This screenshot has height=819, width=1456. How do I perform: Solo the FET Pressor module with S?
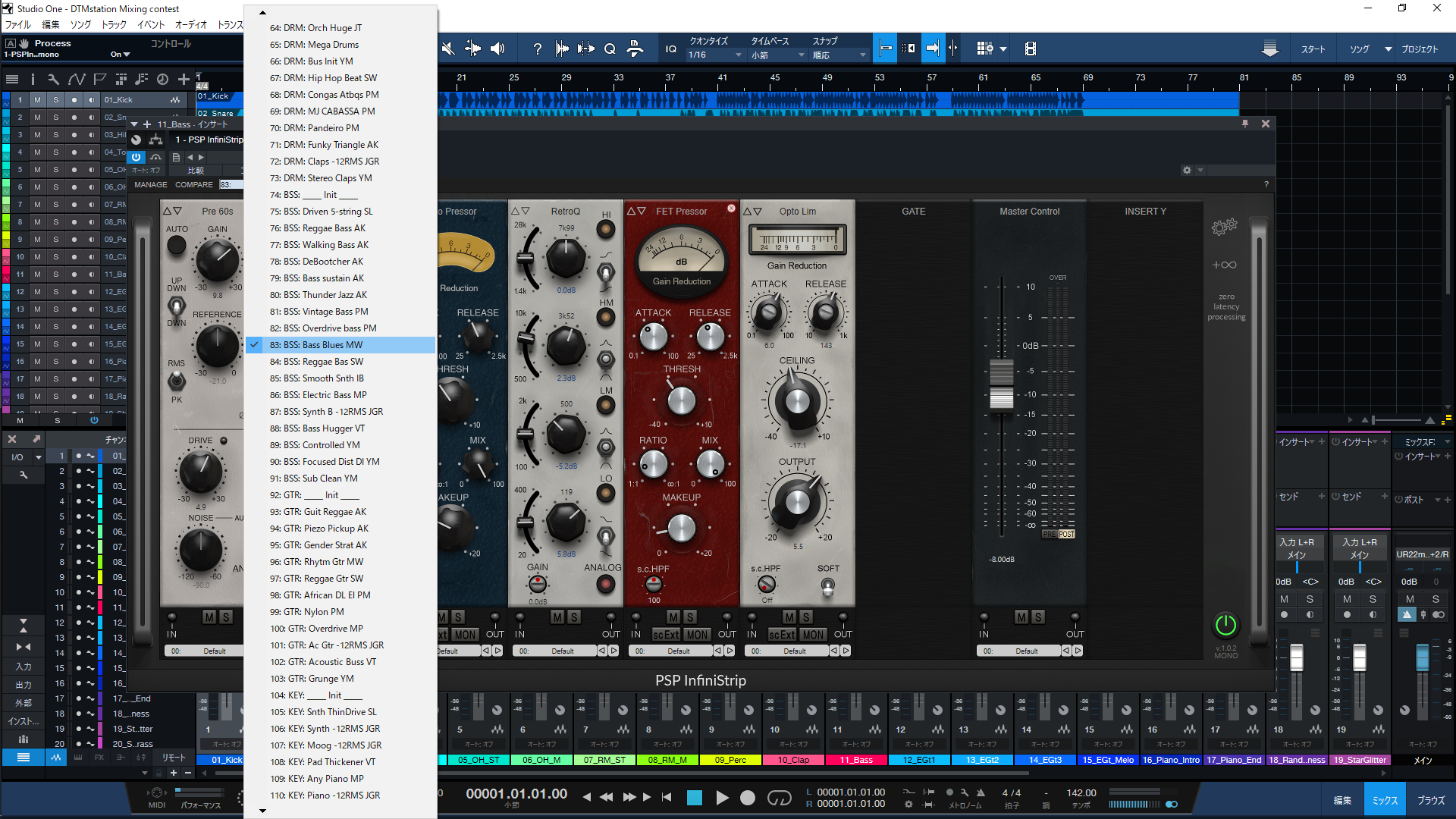pos(690,617)
